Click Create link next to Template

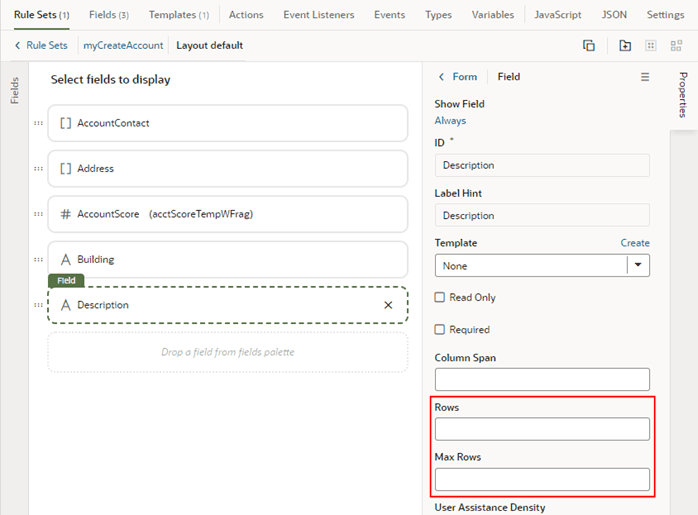pyautogui.click(x=635, y=243)
